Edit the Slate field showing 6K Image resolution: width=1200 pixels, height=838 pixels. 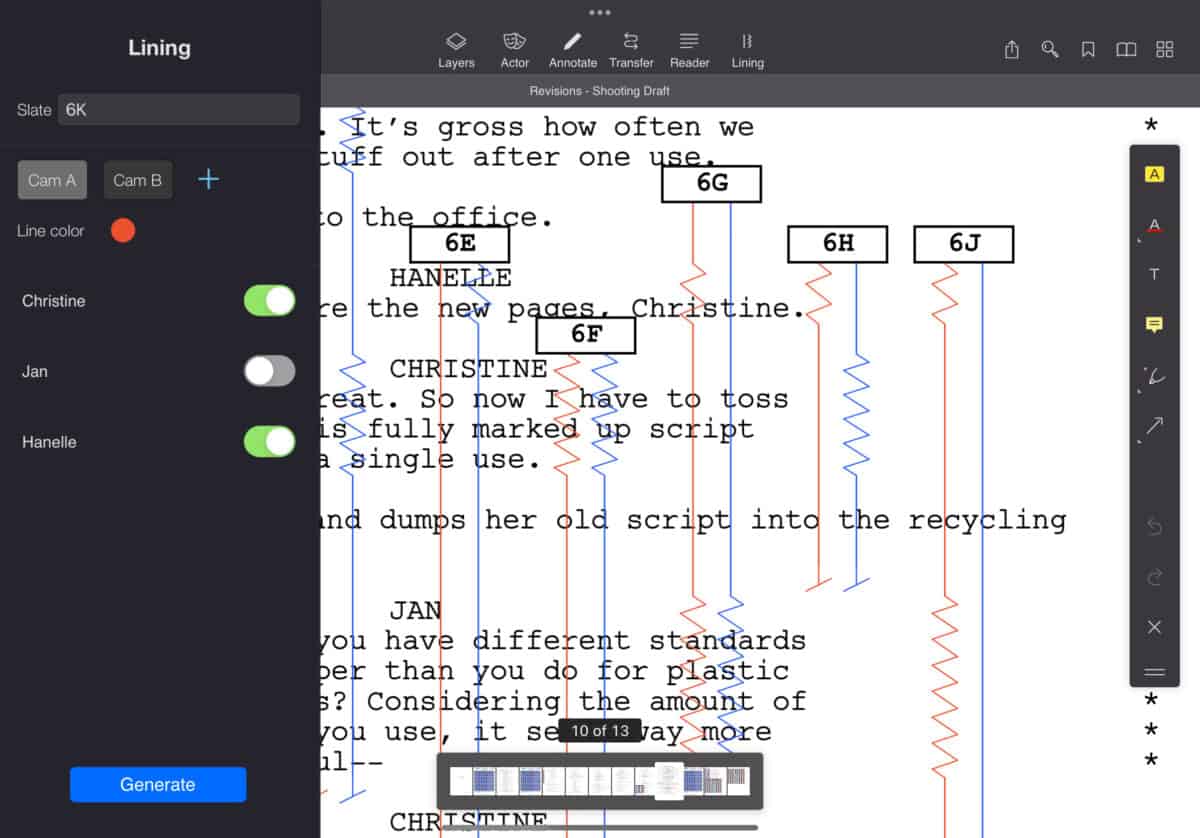pos(178,110)
